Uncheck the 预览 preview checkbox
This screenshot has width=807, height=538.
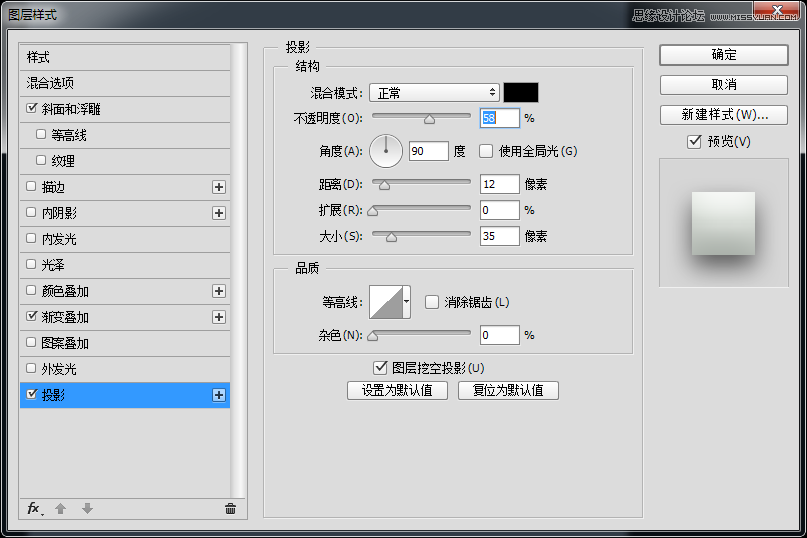(694, 141)
